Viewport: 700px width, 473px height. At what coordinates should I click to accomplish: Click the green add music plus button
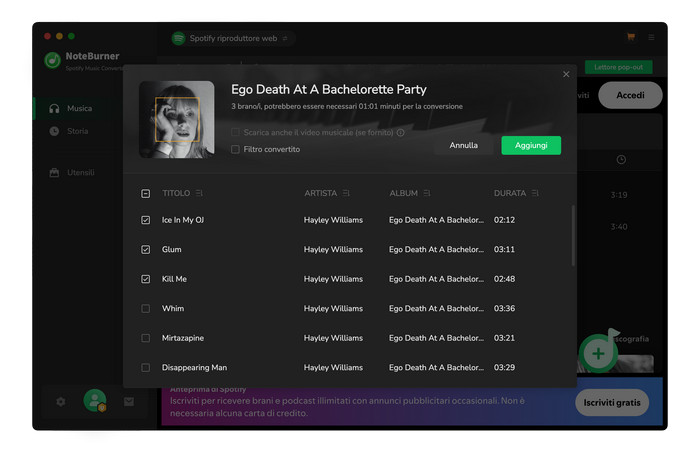[x=598, y=353]
